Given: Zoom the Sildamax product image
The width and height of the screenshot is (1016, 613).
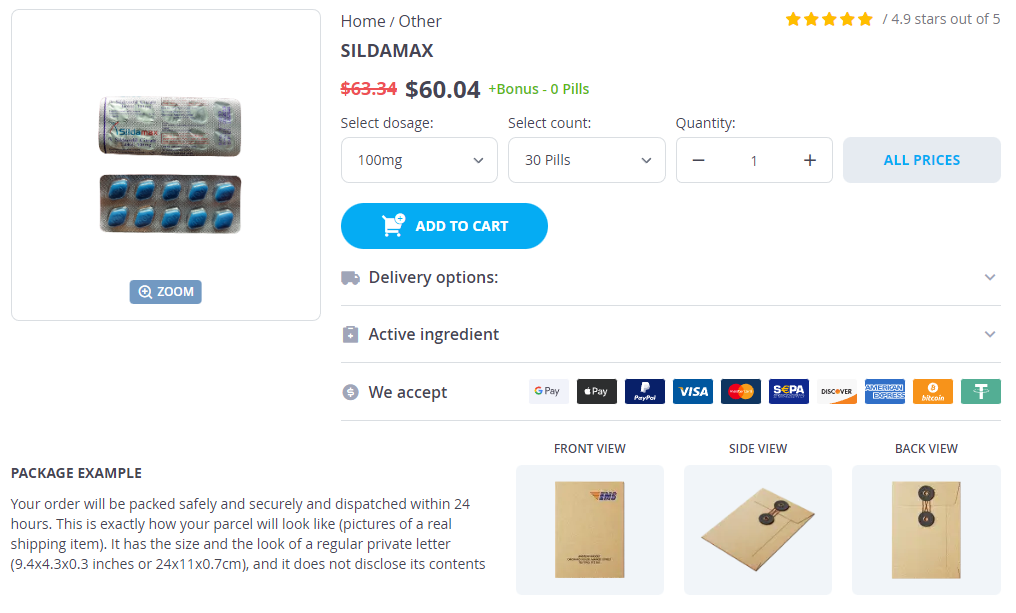Looking at the screenshot, I should [x=165, y=292].
